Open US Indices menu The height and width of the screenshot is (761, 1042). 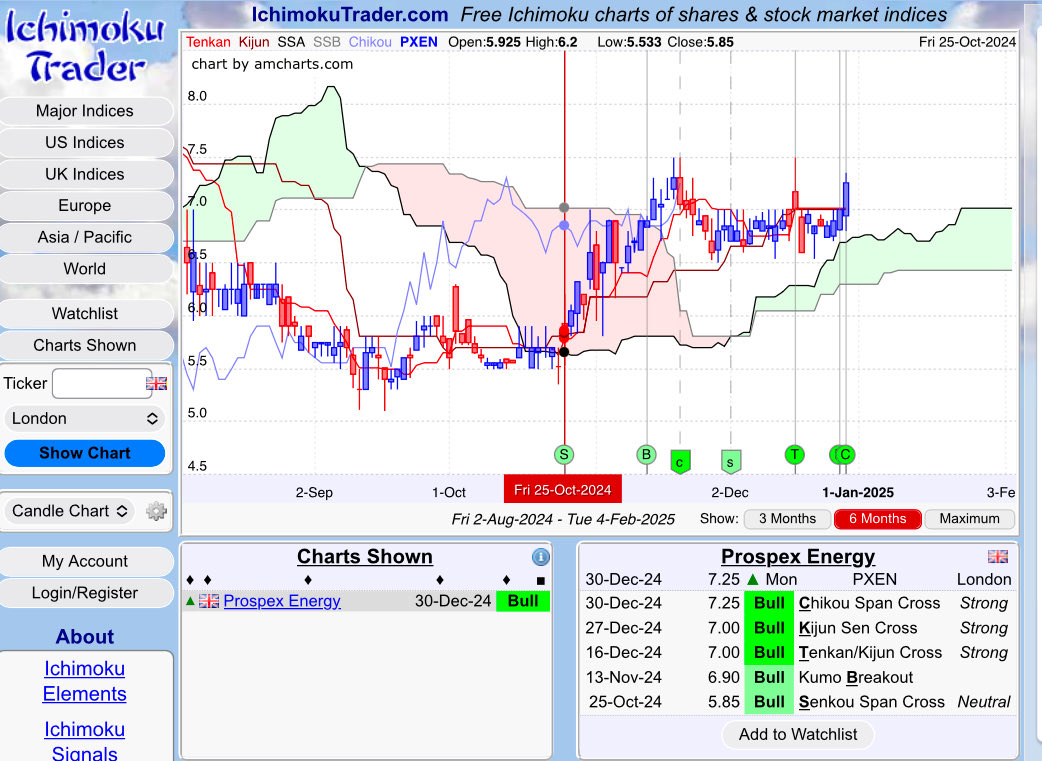pyautogui.click(x=85, y=142)
